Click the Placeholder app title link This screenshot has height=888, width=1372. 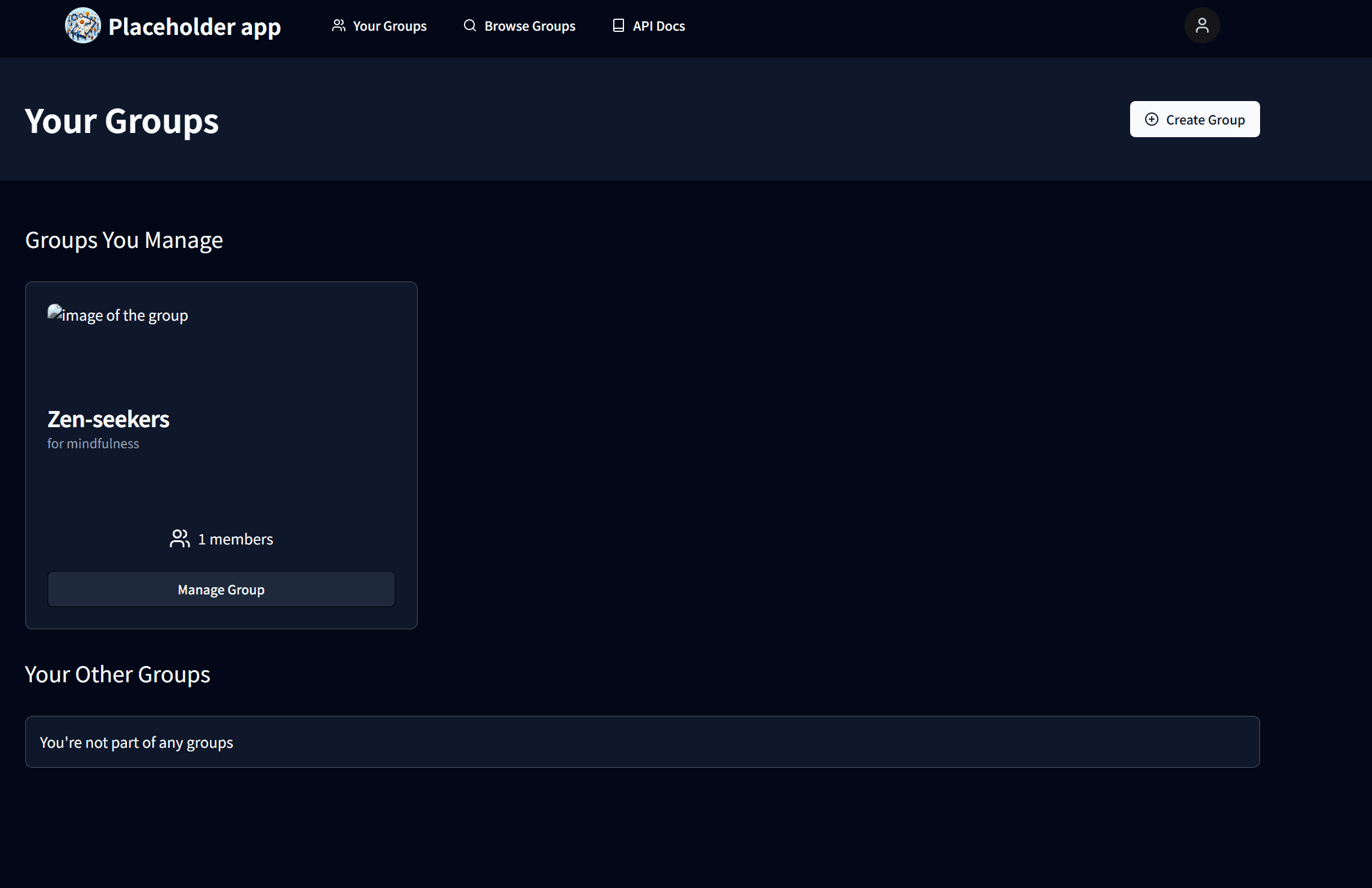coord(194,25)
